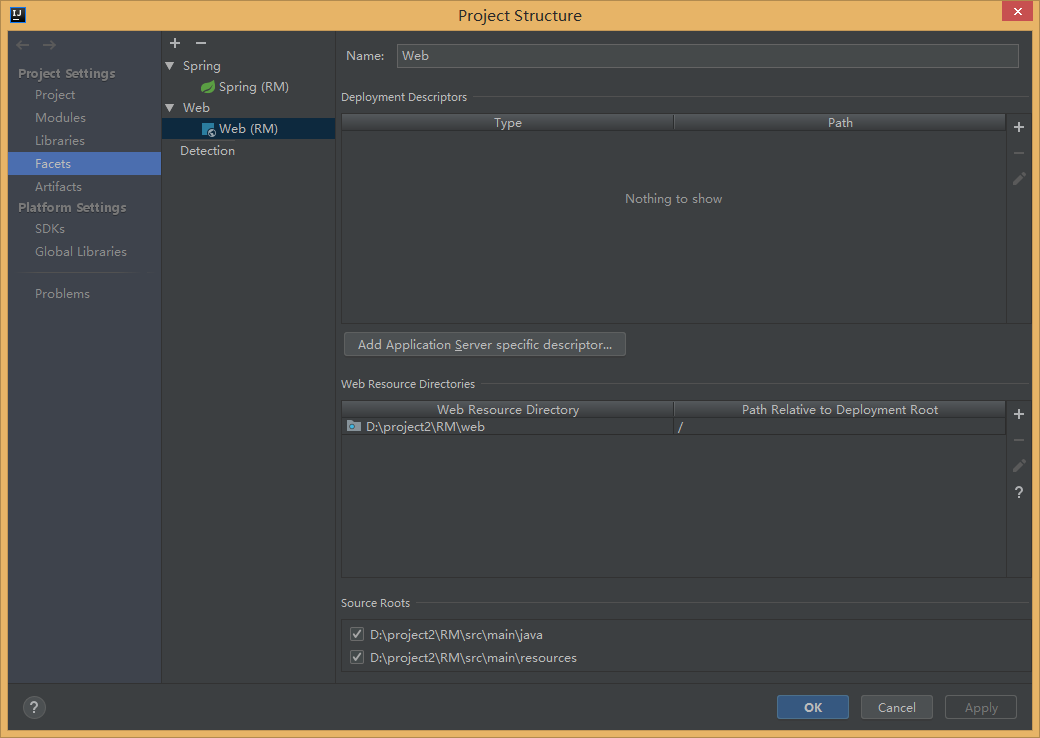1040x738 pixels.
Task: Open the Global Libraries settings
Action: point(81,252)
